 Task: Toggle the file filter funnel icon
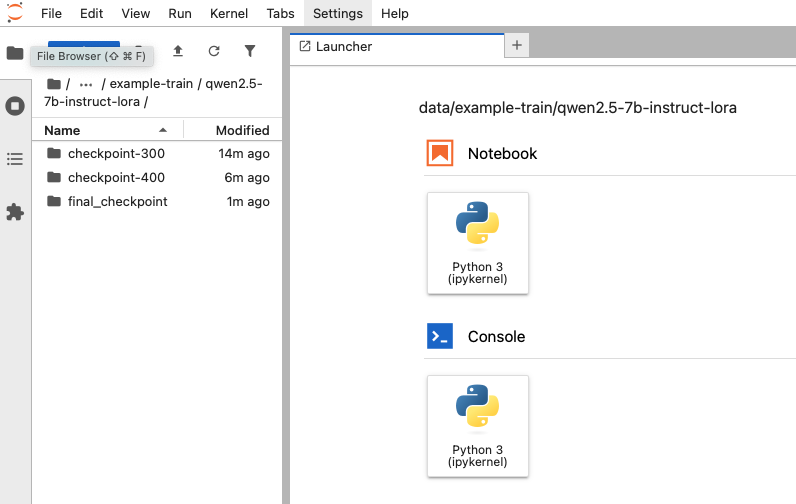click(250, 51)
